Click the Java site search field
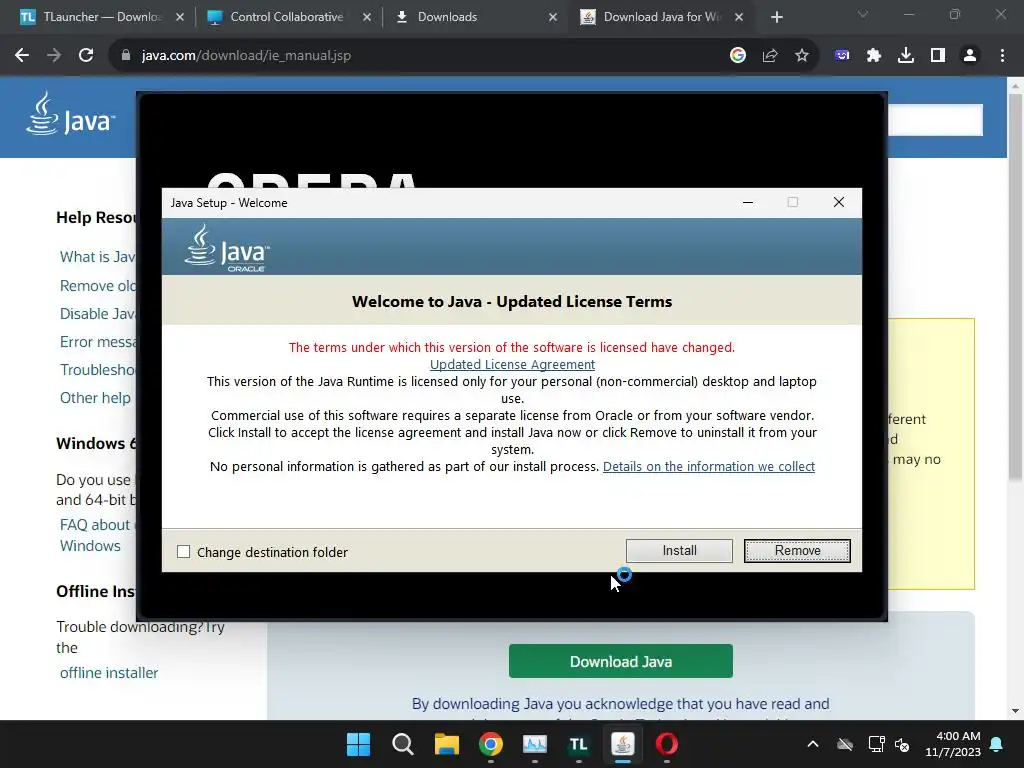The width and height of the screenshot is (1024, 768). (x=935, y=120)
